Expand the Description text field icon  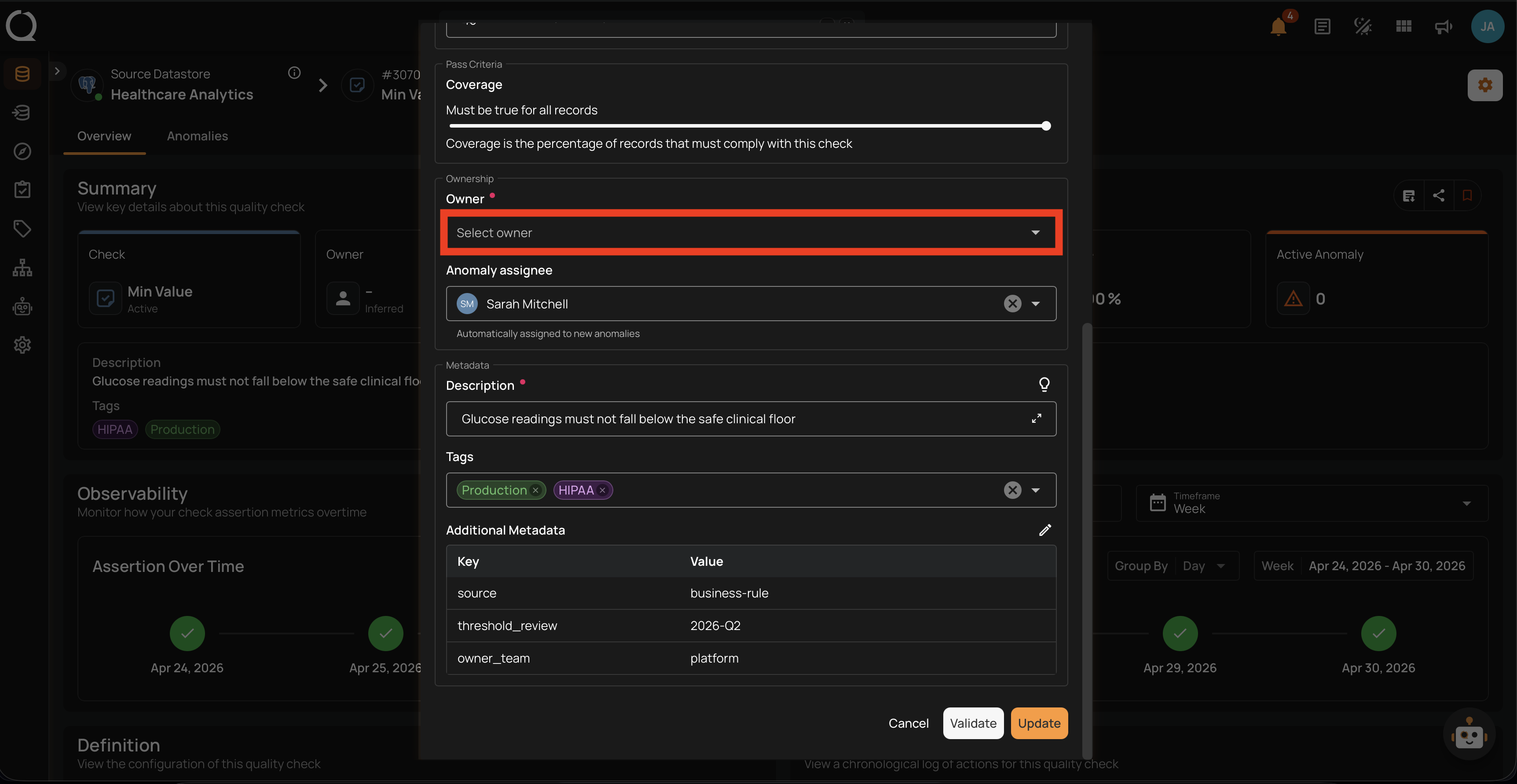pos(1037,418)
